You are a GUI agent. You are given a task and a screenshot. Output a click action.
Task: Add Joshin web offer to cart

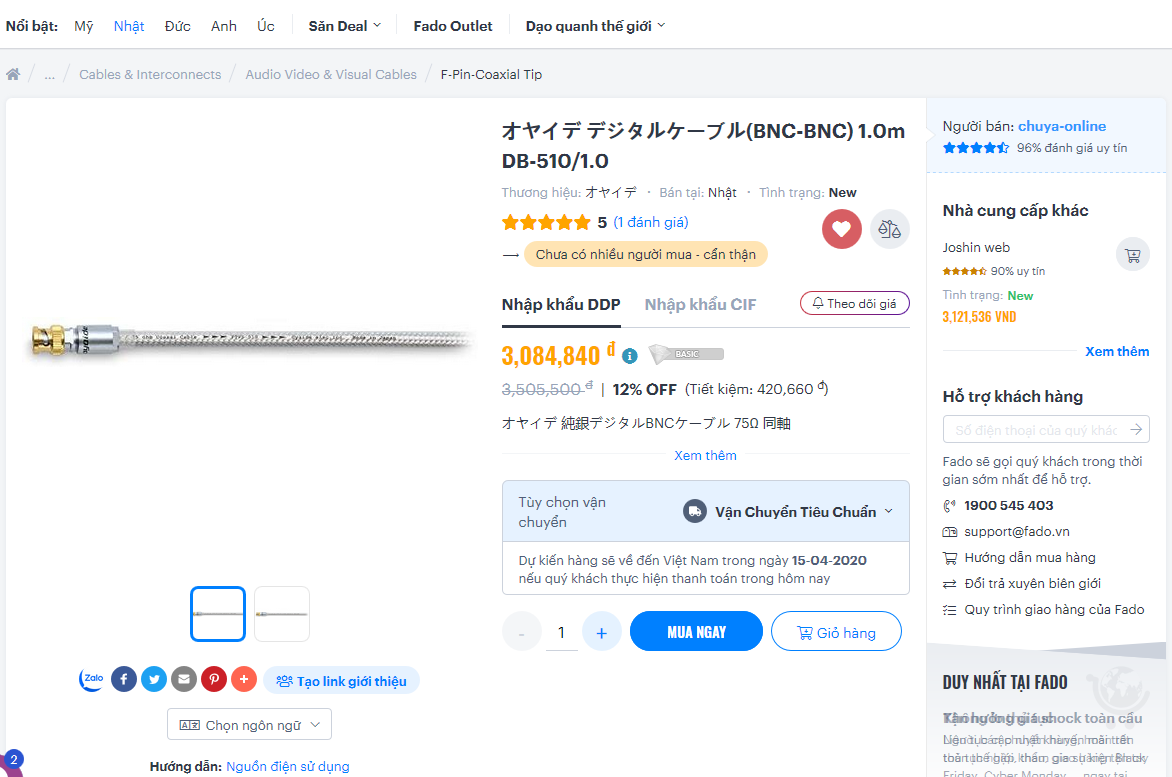point(1132,256)
